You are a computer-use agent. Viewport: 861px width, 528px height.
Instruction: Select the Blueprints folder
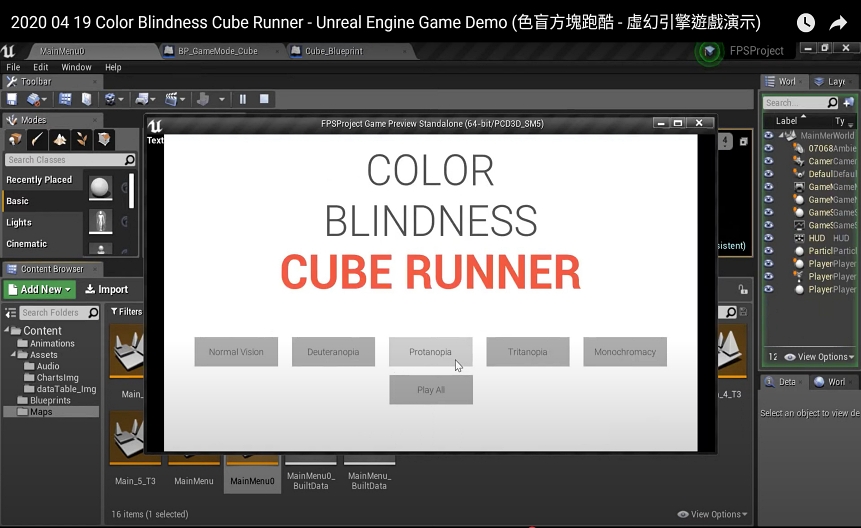click(50, 400)
